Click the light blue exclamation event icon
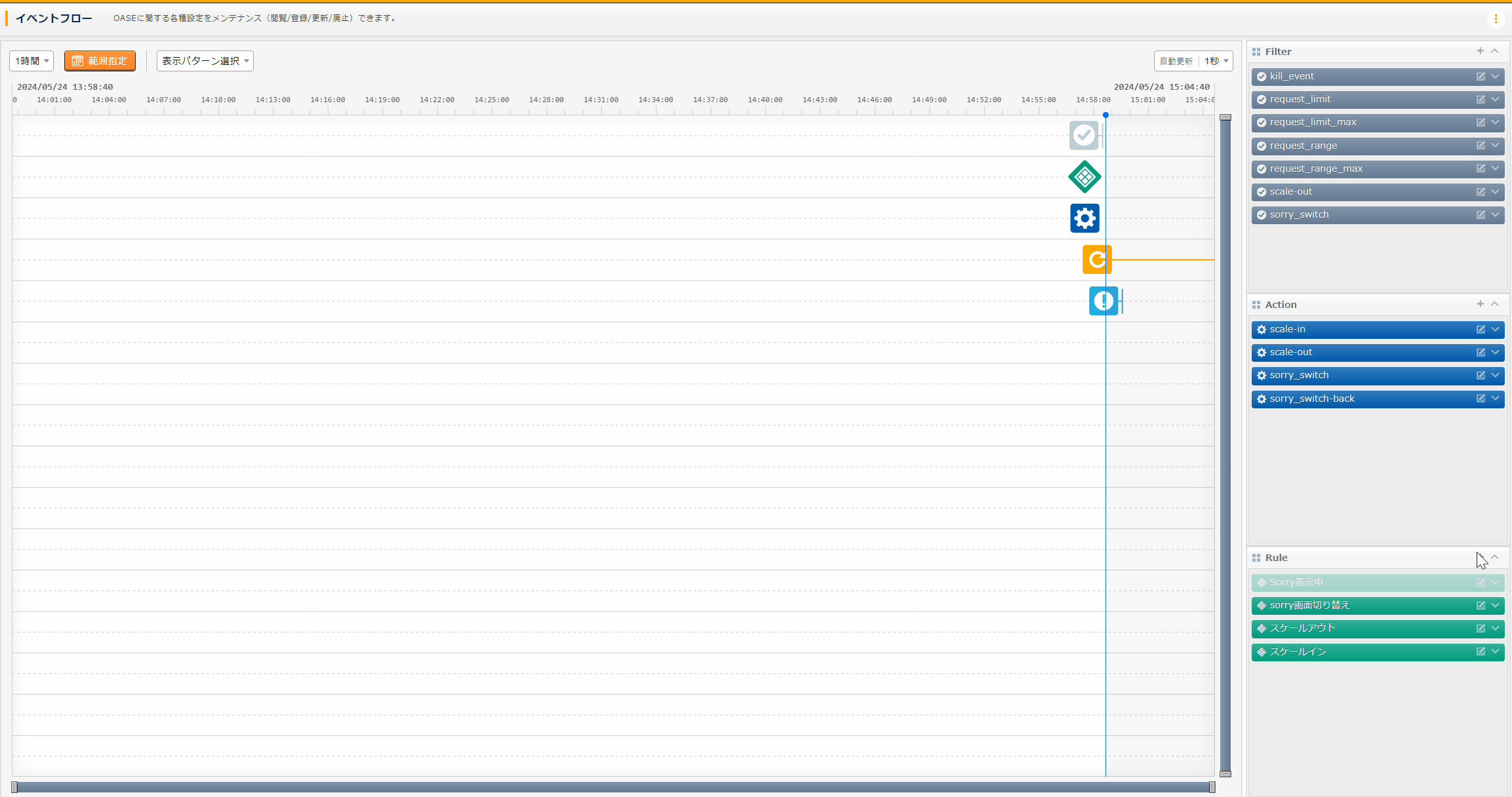 tap(1104, 301)
